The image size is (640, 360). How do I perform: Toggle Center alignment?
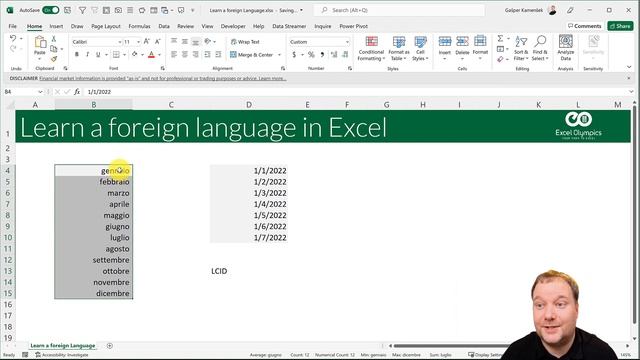tap(185, 55)
